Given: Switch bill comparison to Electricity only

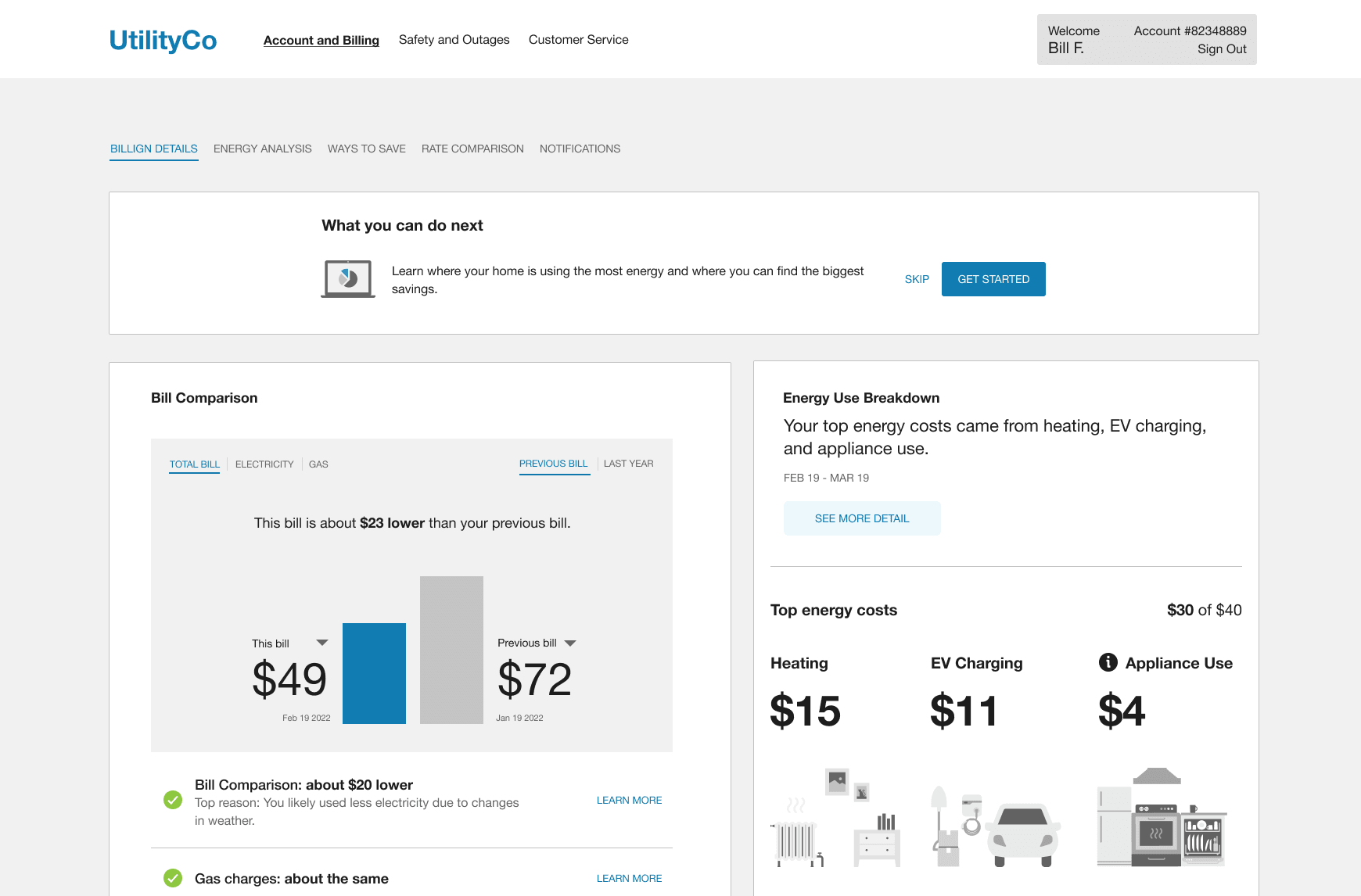Looking at the screenshot, I should (264, 464).
